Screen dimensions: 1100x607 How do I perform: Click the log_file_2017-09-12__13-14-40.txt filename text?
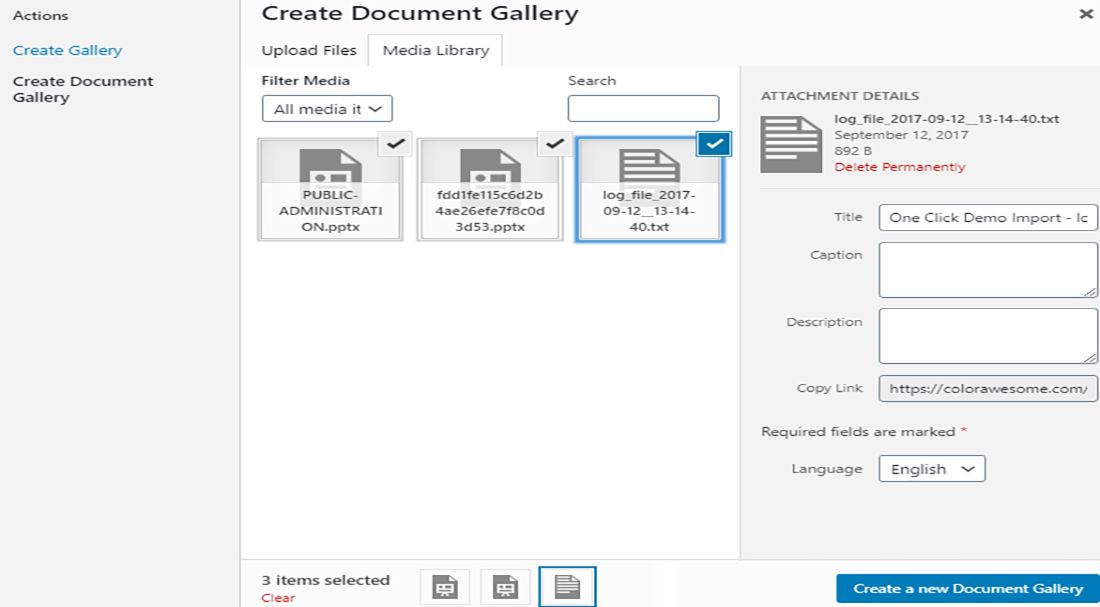[946, 119]
